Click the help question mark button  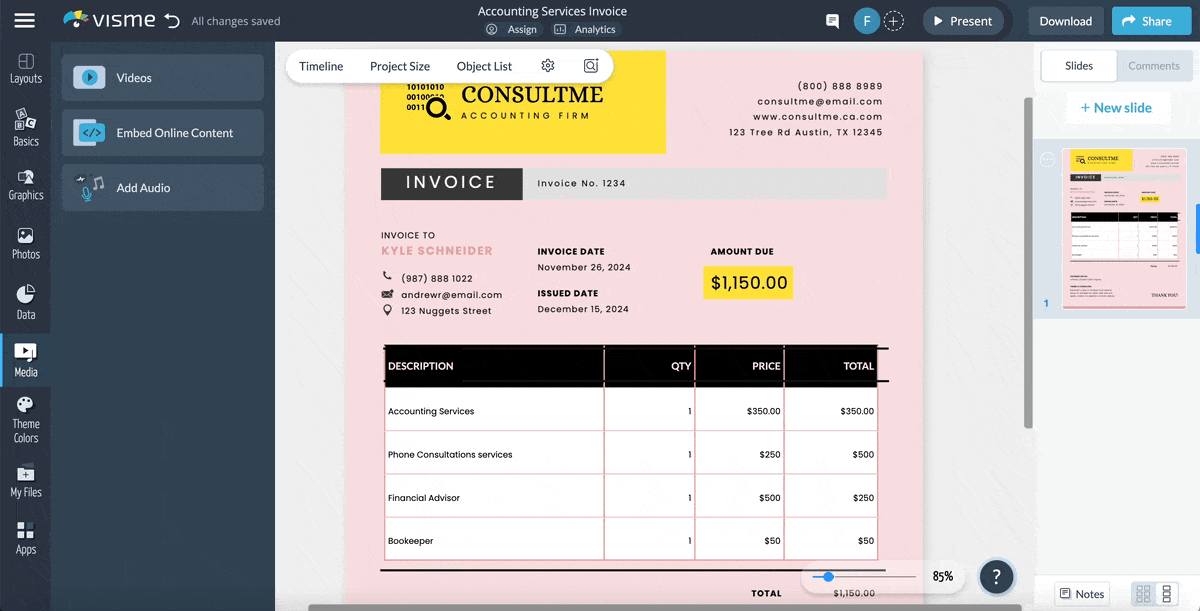click(x=996, y=576)
